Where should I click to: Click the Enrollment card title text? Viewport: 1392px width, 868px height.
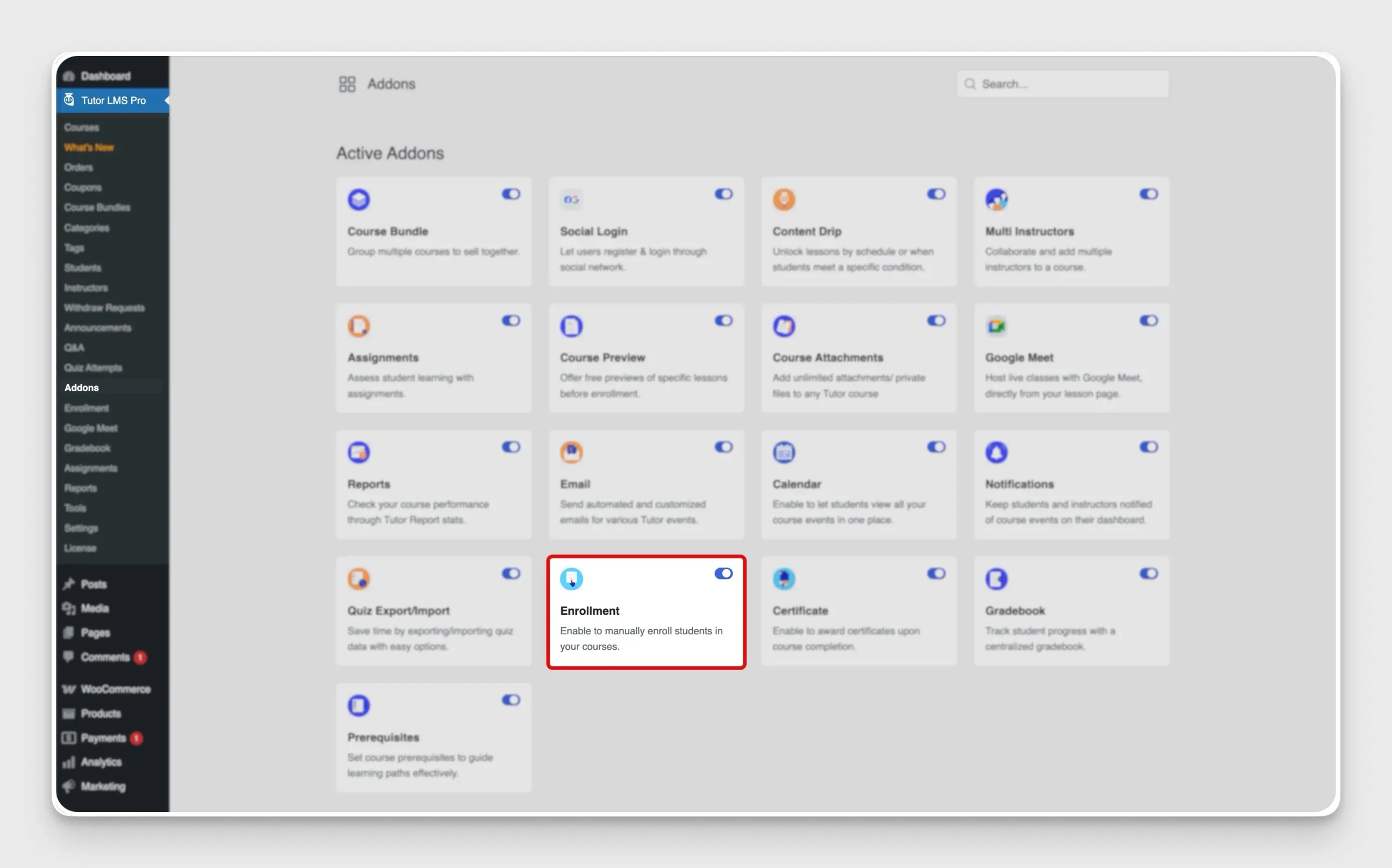point(590,611)
